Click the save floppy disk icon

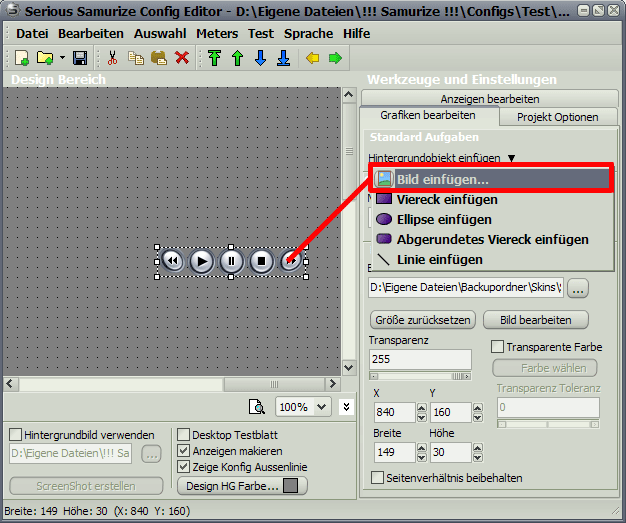coord(81,58)
